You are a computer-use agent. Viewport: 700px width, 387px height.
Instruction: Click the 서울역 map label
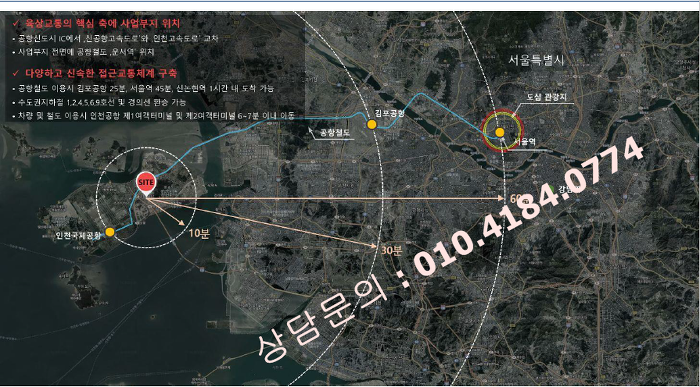525,142
